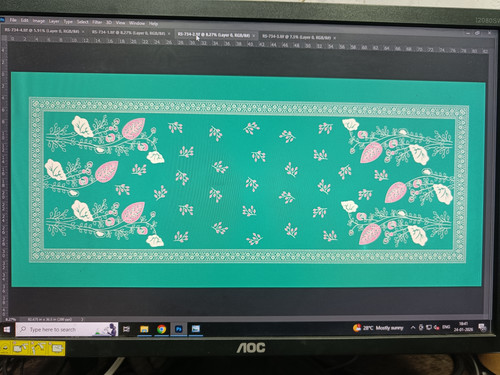Image resolution: width=500 pixels, height=375 pixels.
Task: Open the Filter menu
Action: coord(97,22)
